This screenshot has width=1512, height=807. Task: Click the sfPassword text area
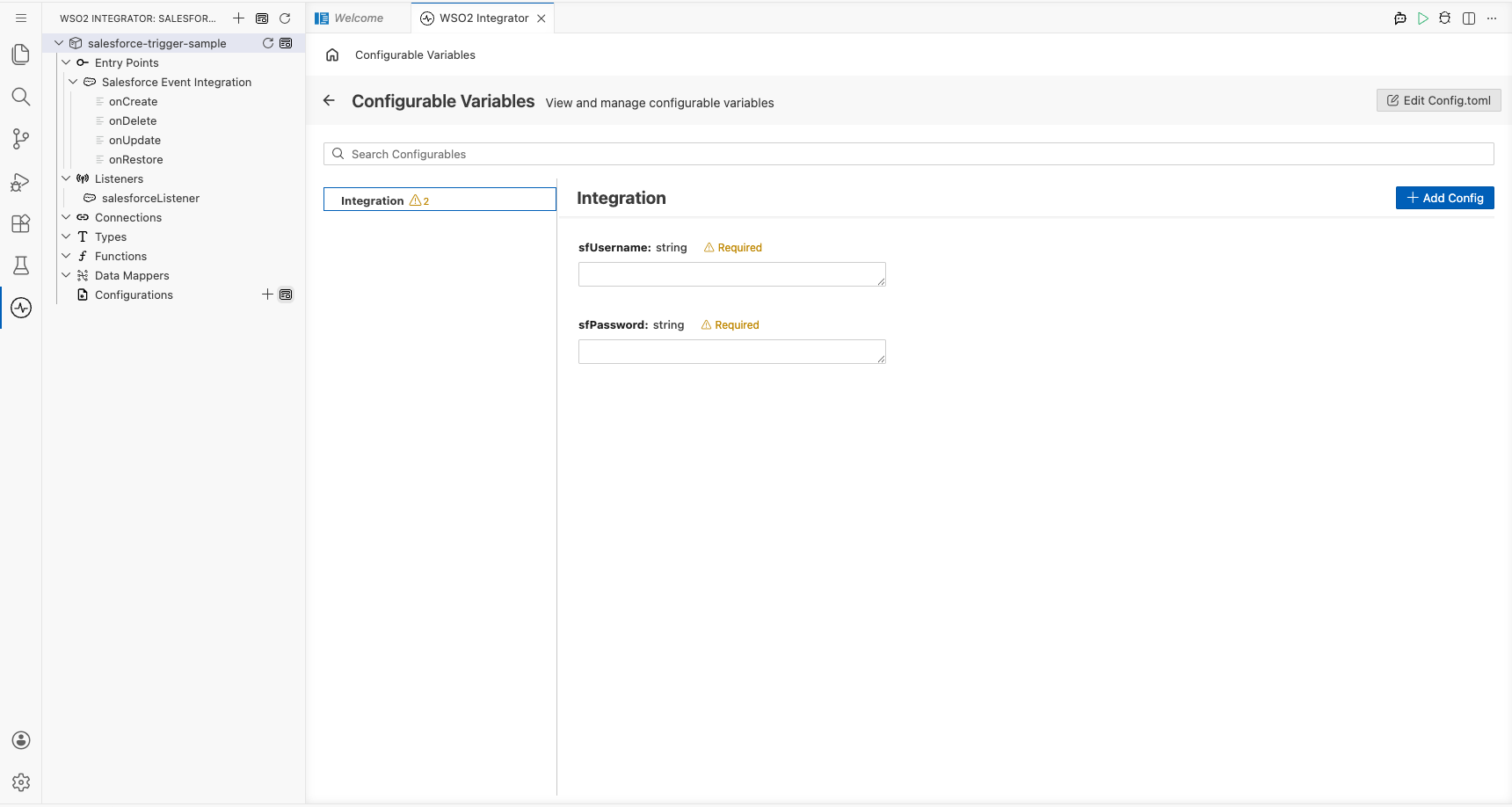732,352
